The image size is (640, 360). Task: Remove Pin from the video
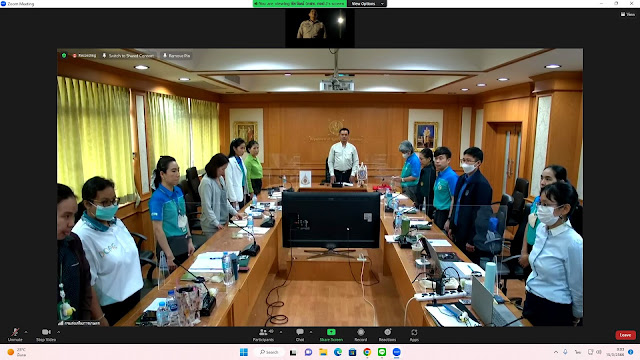(x=176, y=55)
